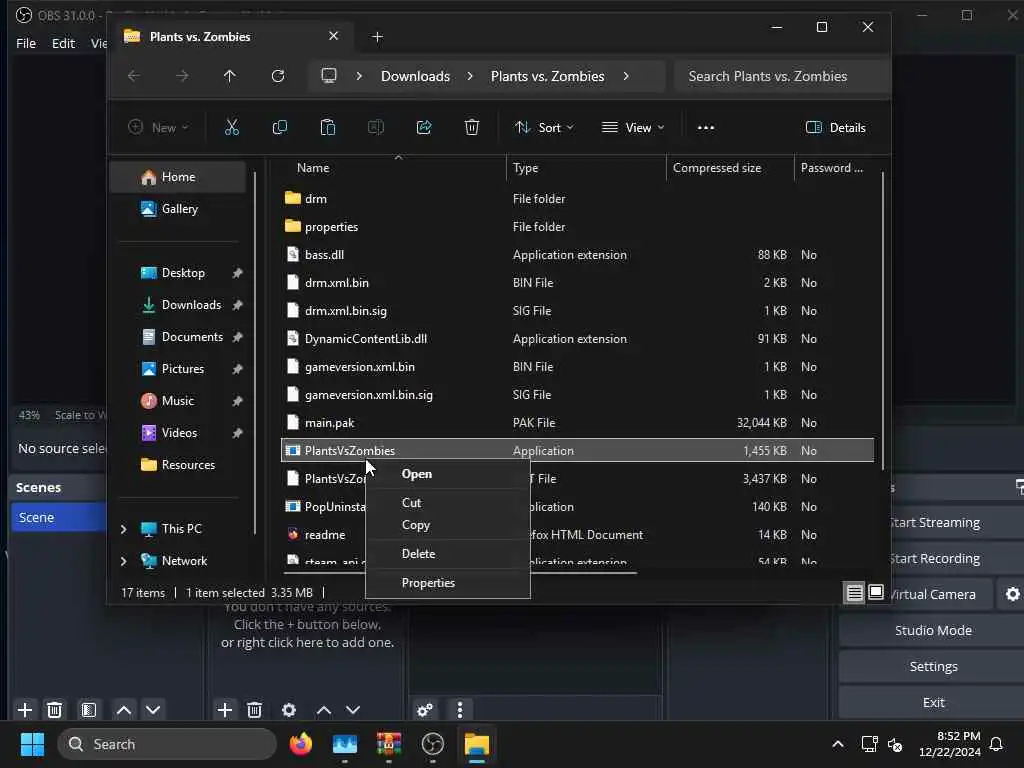Viewport: 1024px width, 768px height.
Task: Open the Windows Start menu
Action: [32, 744]
